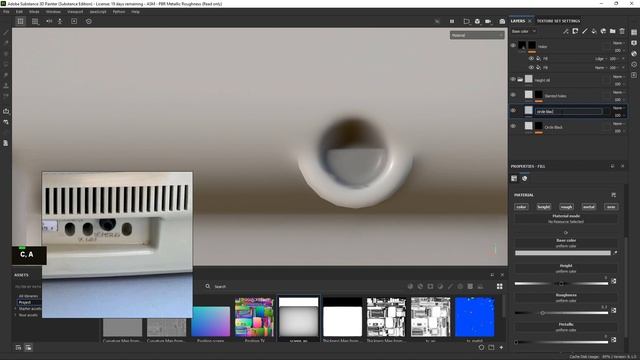The image size is (640, 360).
Task: Hide the second Fill effect under Holes
Action: (x=531, y=67)
